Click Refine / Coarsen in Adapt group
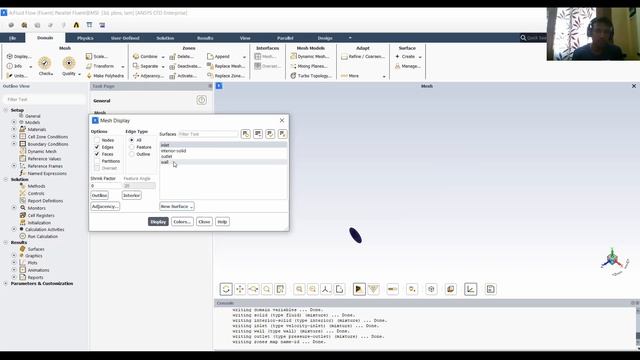 [363, 56]
